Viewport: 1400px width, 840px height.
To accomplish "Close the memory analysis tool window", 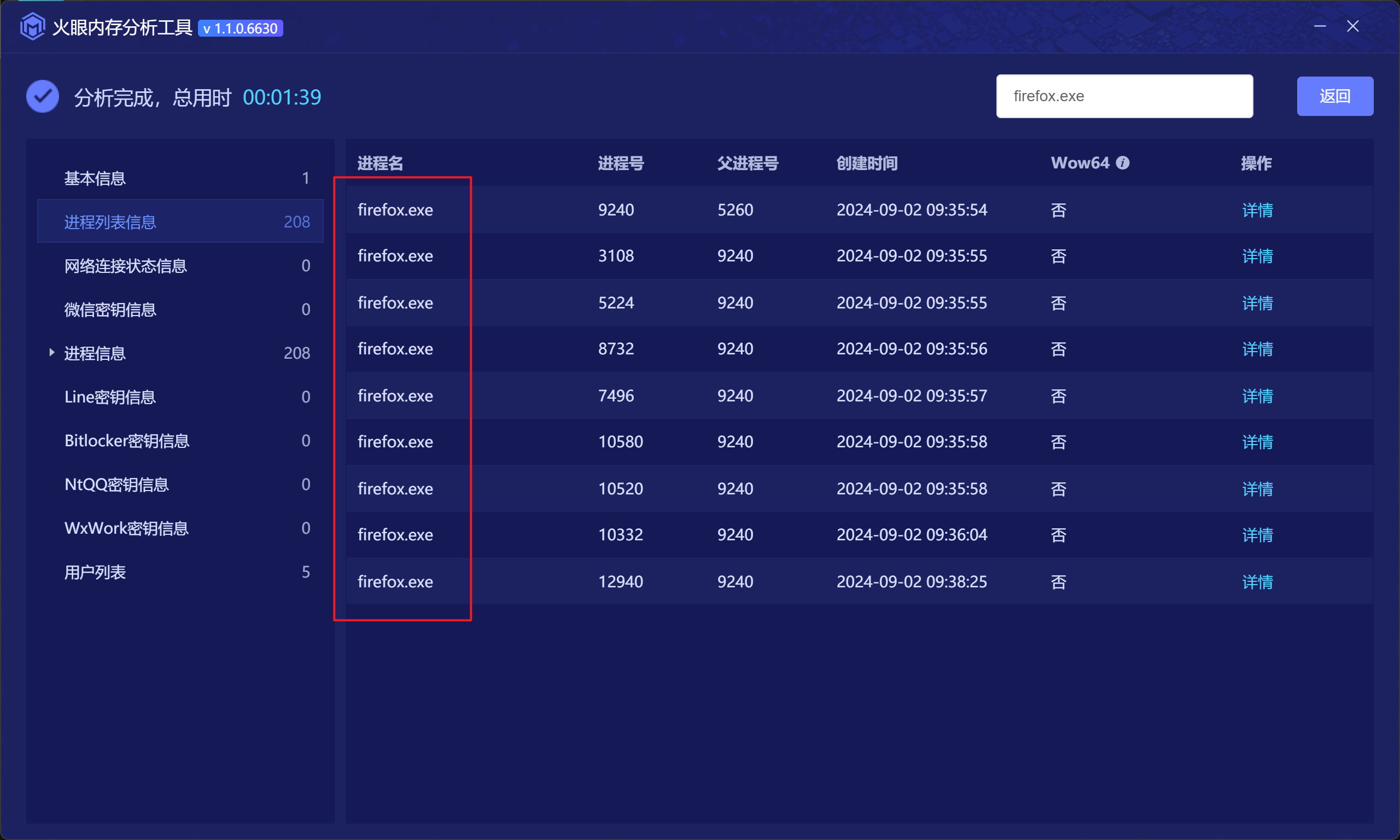I will 1352,27.
